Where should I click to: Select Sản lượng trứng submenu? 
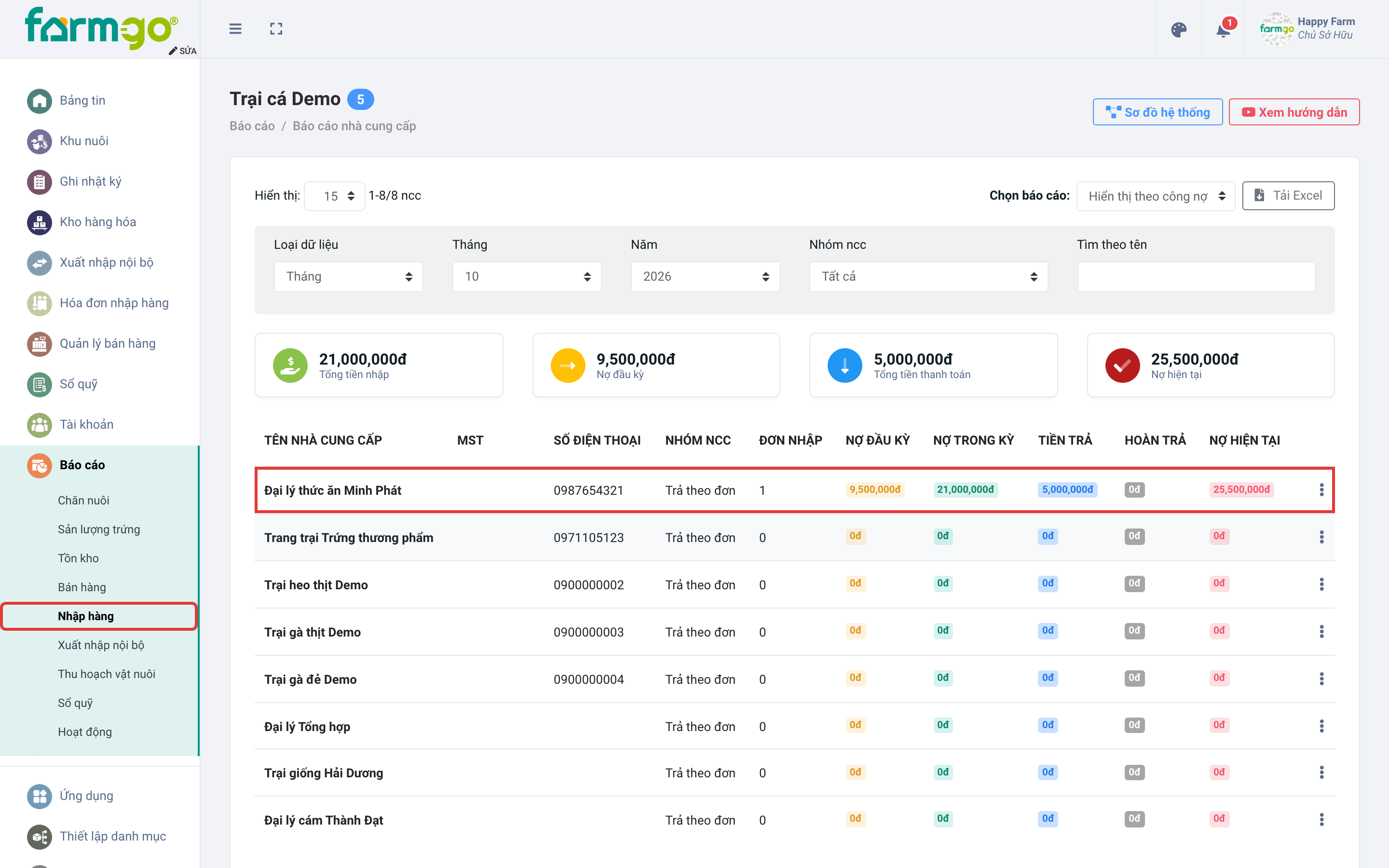click(99, 529)
